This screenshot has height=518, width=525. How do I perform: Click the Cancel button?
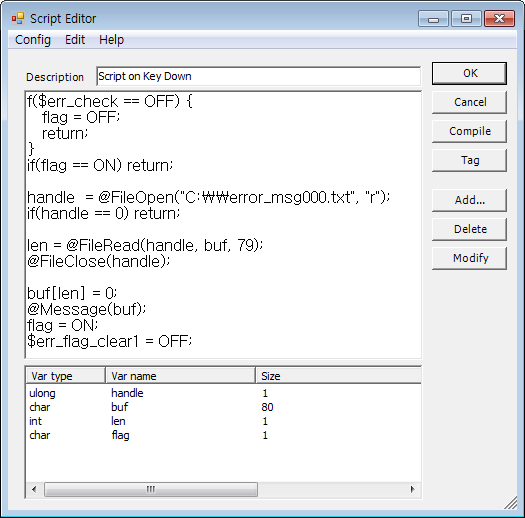click(x=469, y=102)
